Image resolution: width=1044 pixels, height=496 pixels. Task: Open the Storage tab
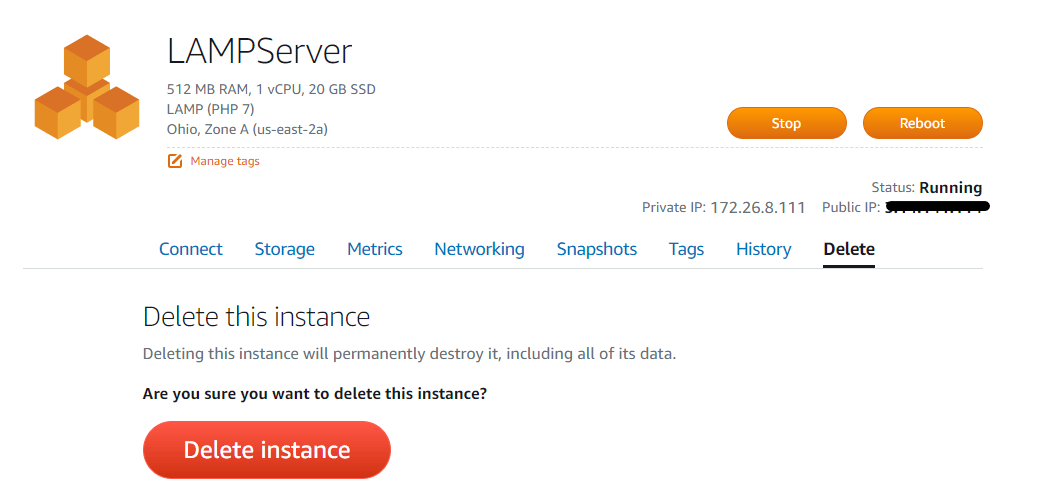(284, 249)
